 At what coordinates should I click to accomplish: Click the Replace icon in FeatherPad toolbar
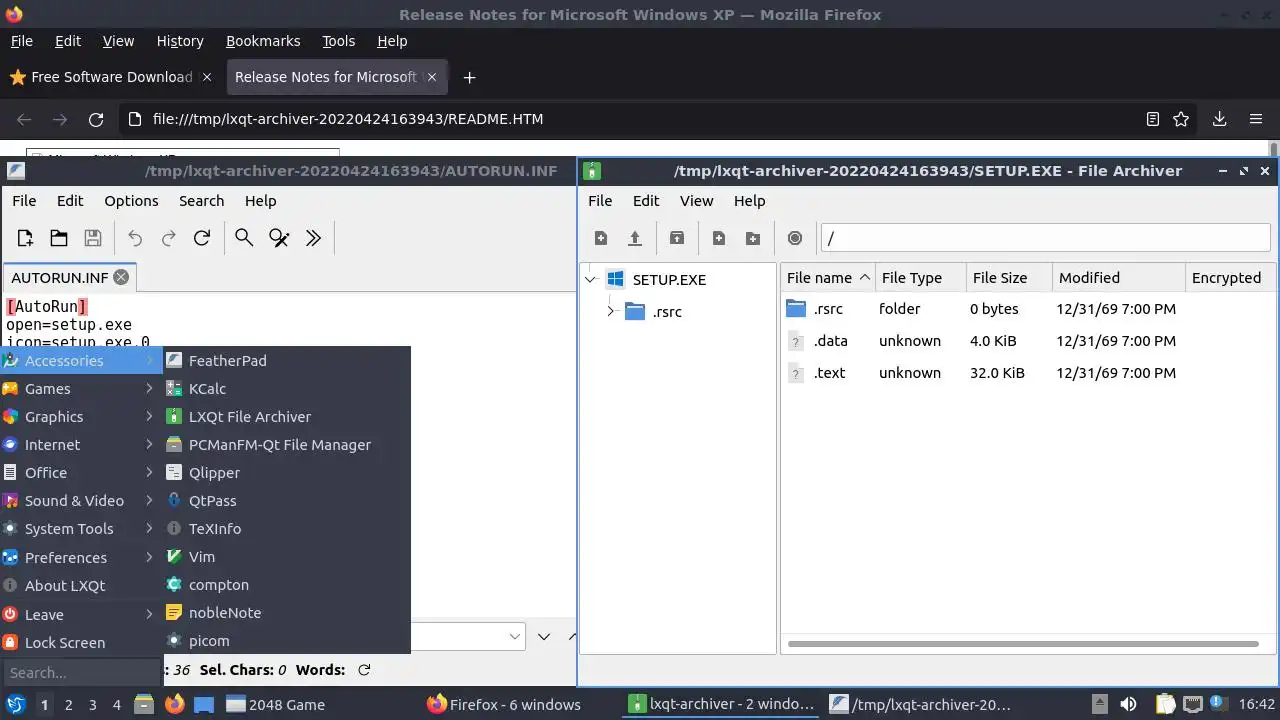click(279, 238)
